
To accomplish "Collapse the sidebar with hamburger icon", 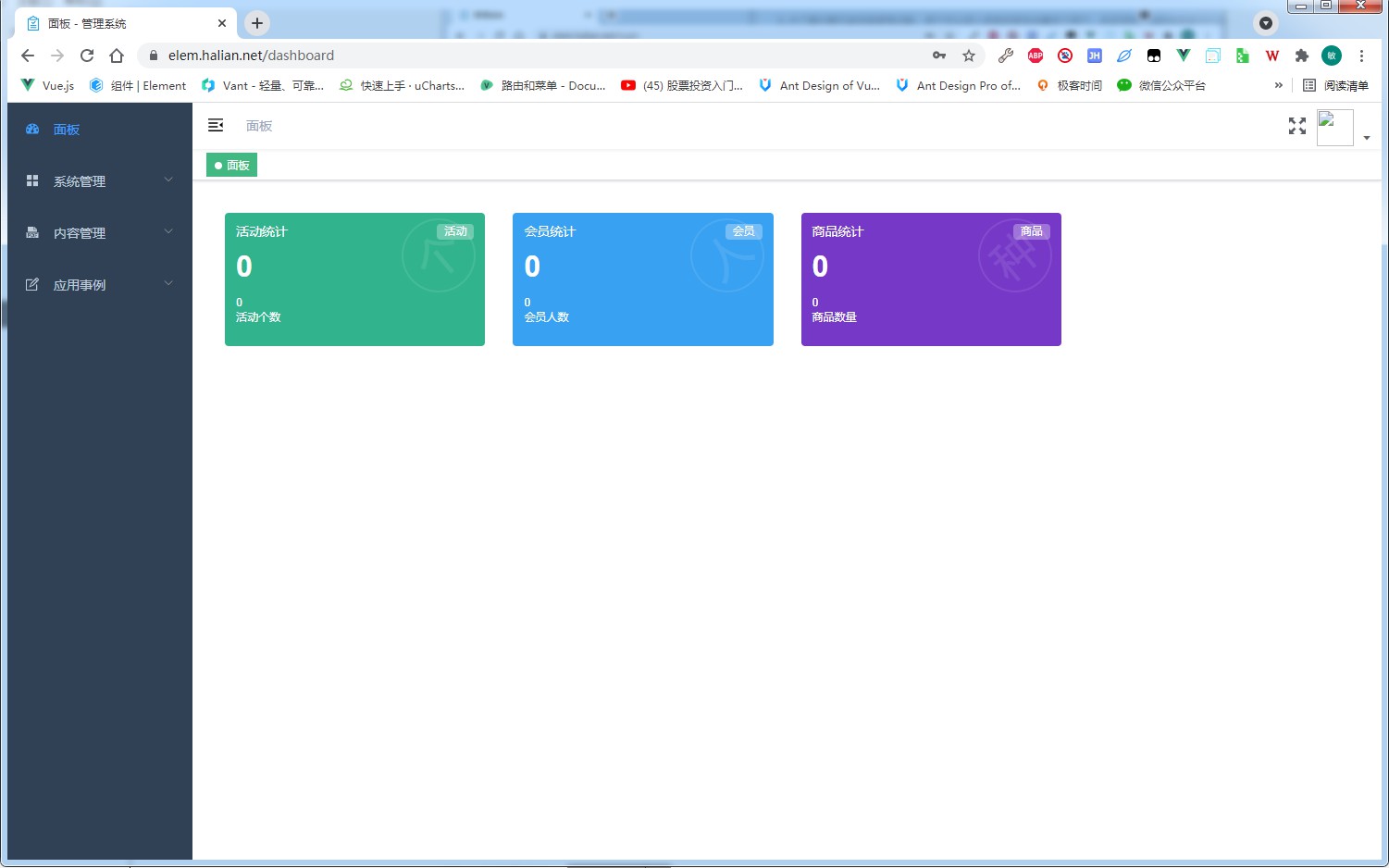I will click(x=216, y=125).
